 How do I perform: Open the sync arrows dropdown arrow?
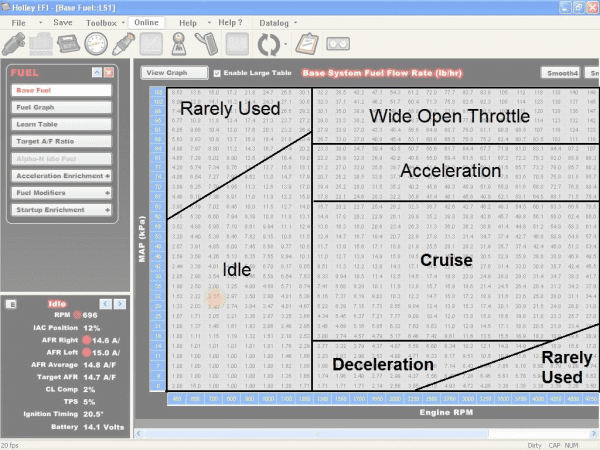(x=286, y=44)
